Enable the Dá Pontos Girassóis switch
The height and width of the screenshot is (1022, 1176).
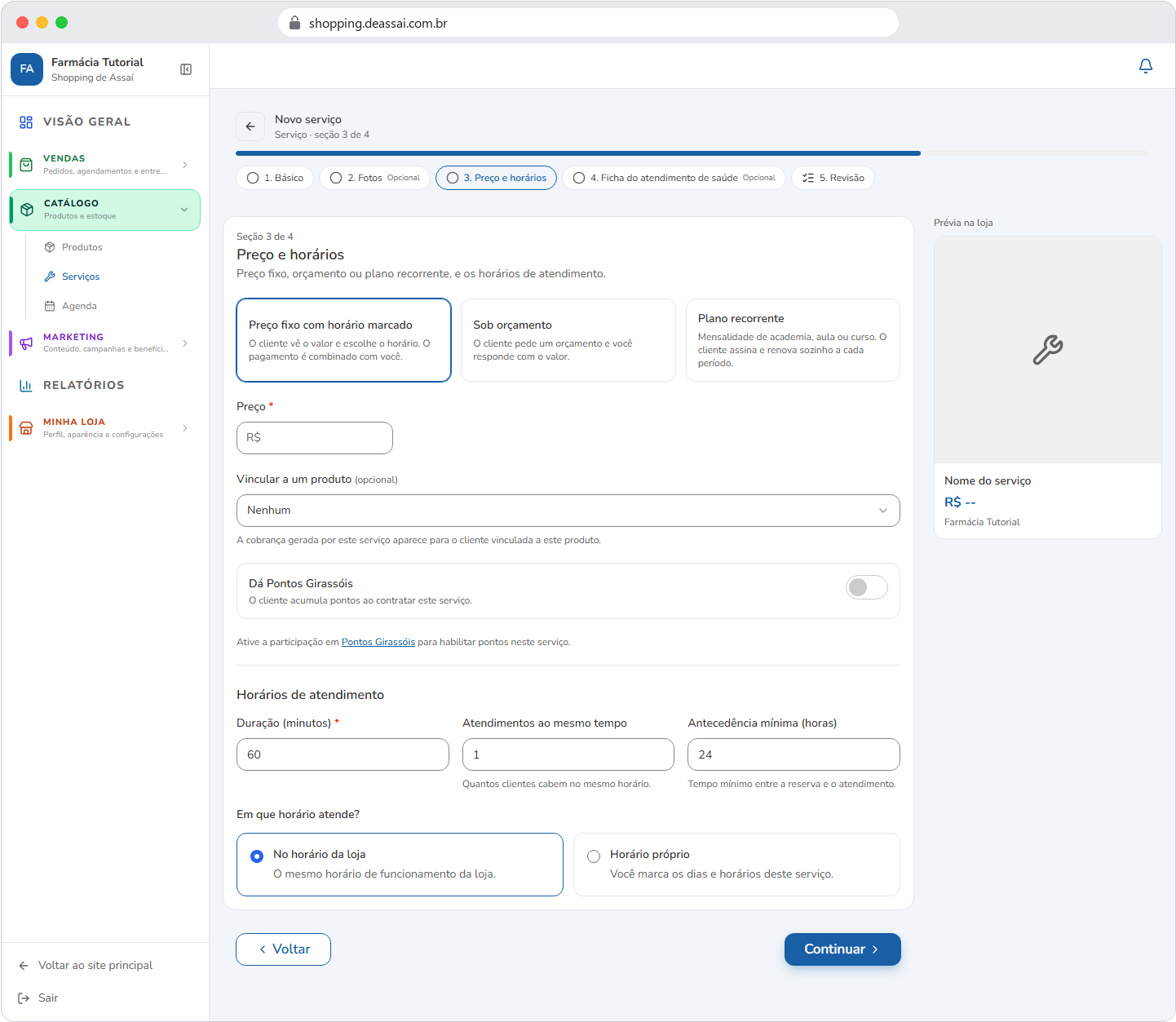point(867,587)
